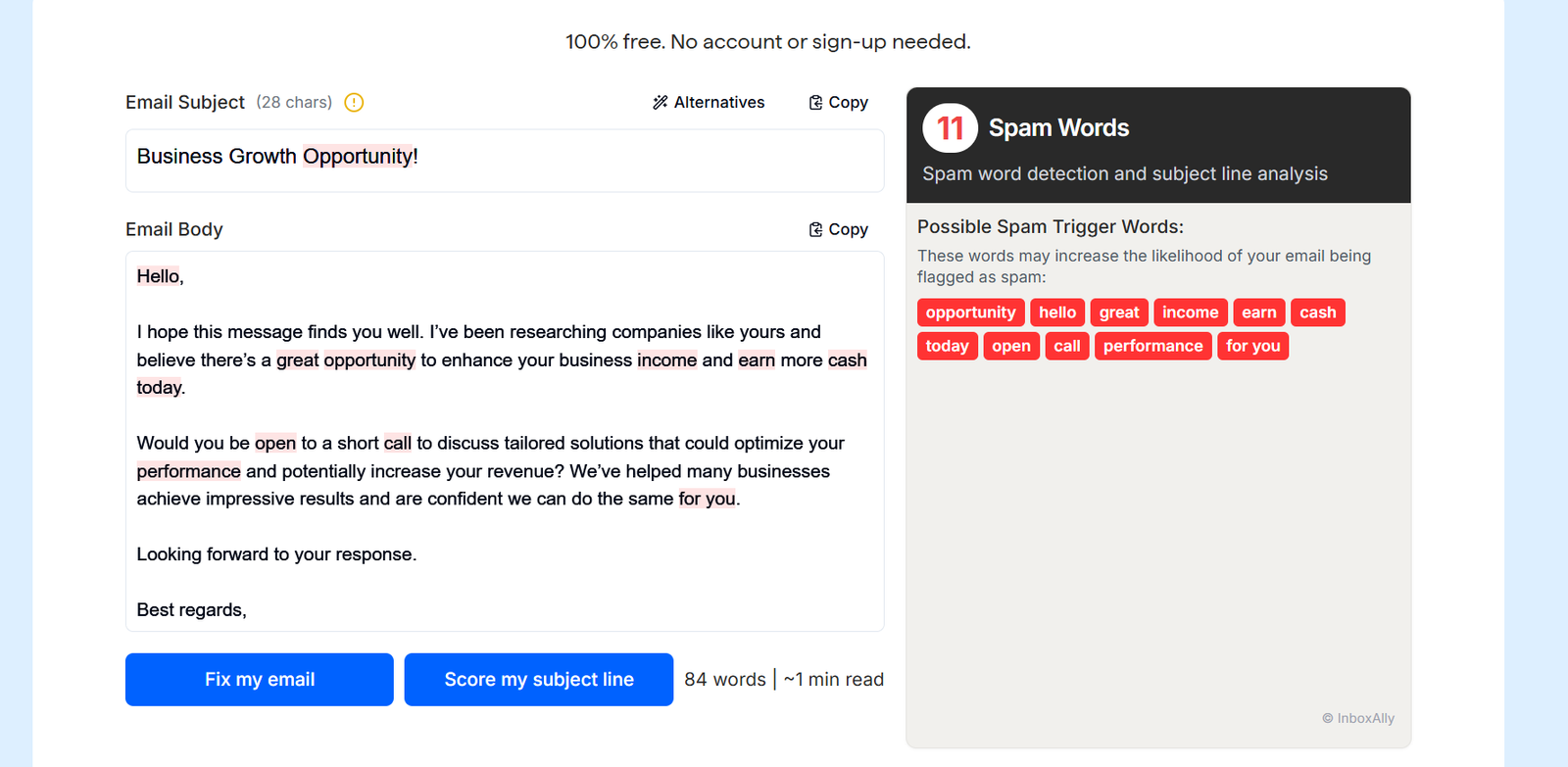The height and width of the screenshot is (767, 1568).
Task: Select the 'for you' spam tag
Action: click(x=1253, y=346)
